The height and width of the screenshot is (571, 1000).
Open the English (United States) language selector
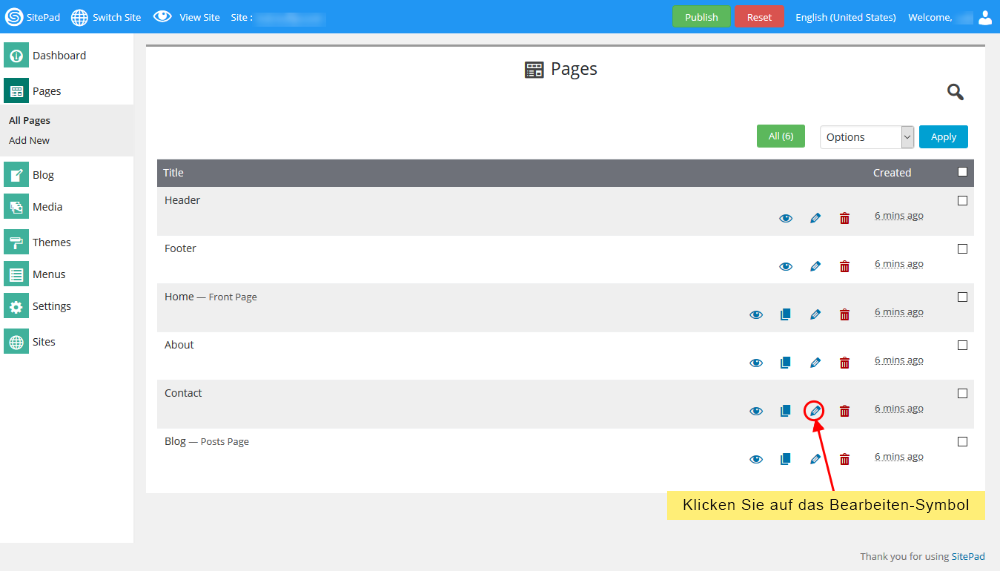point(845,17)
